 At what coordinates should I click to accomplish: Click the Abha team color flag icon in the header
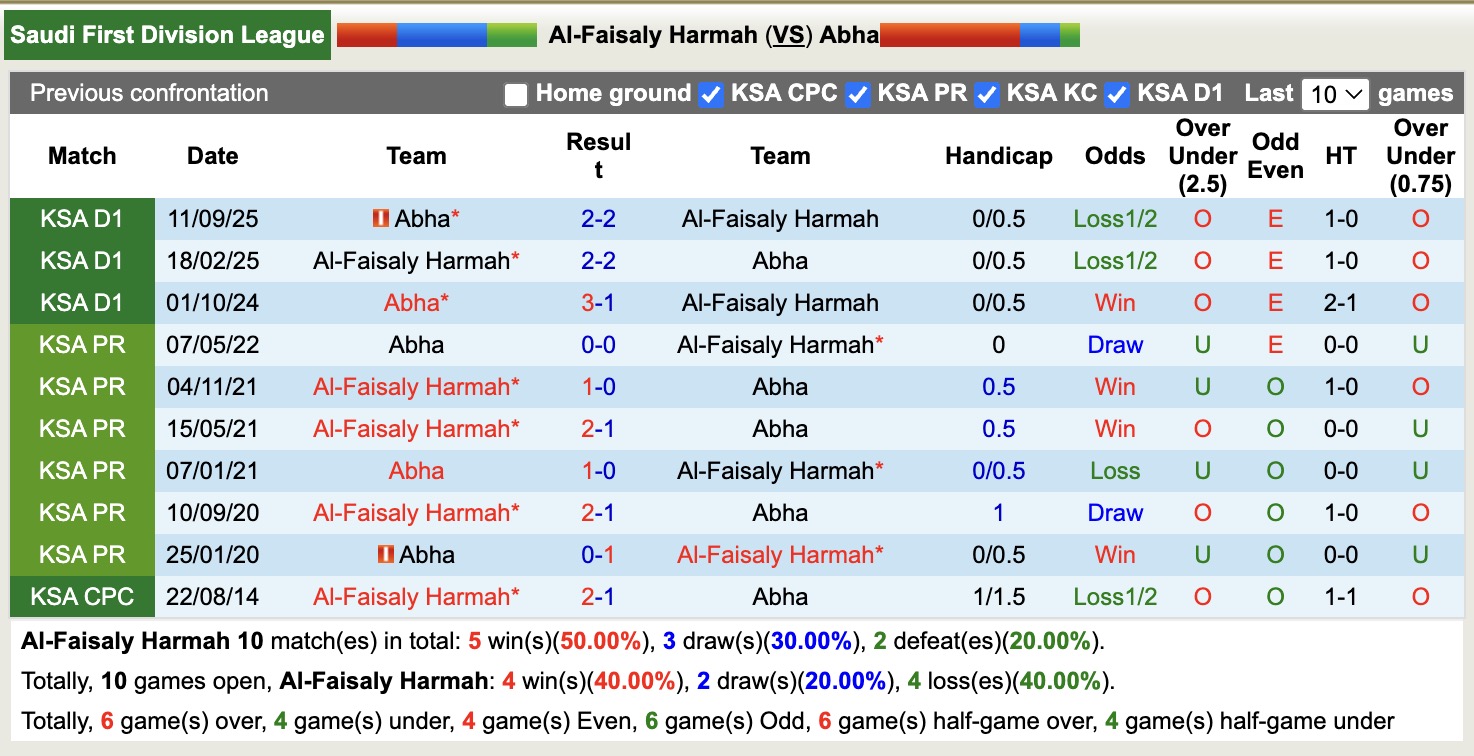(x=980, y=33)
